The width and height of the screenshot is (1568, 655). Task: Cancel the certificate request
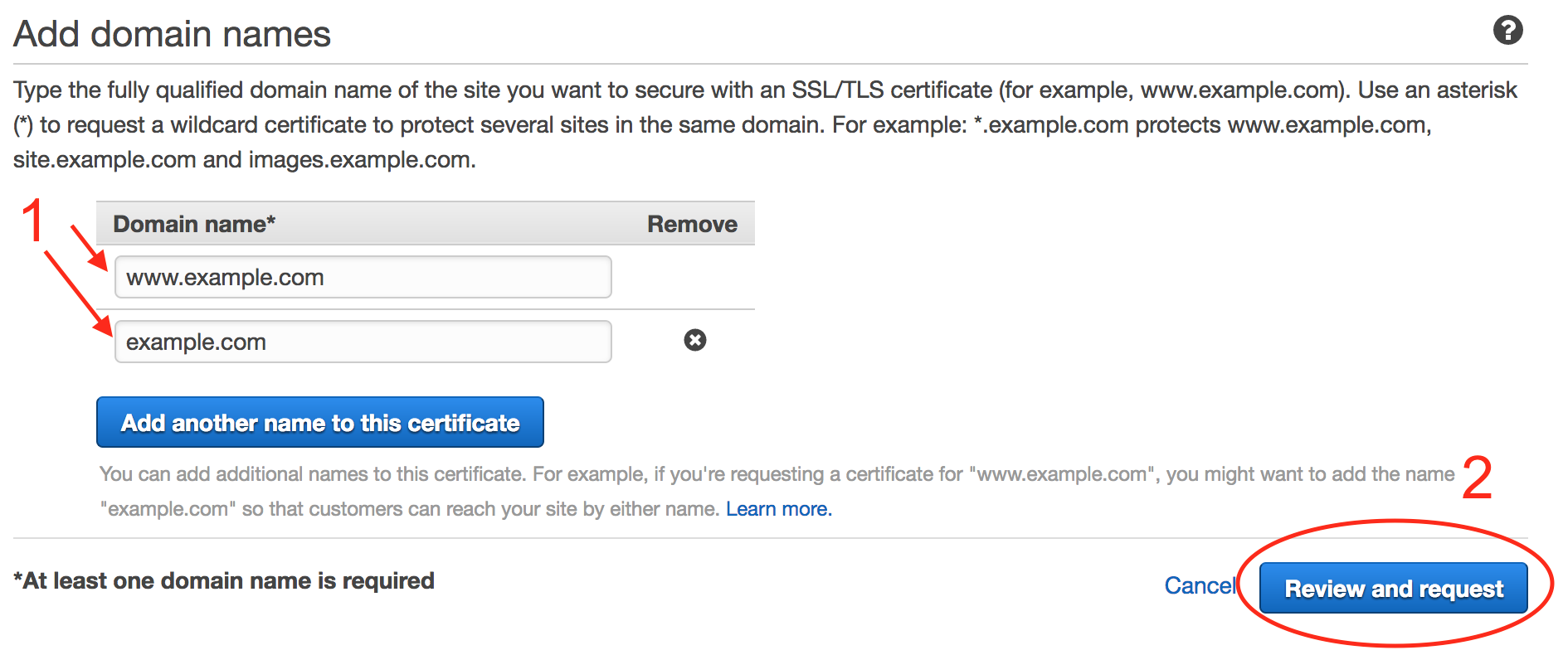coord(1200,586)
